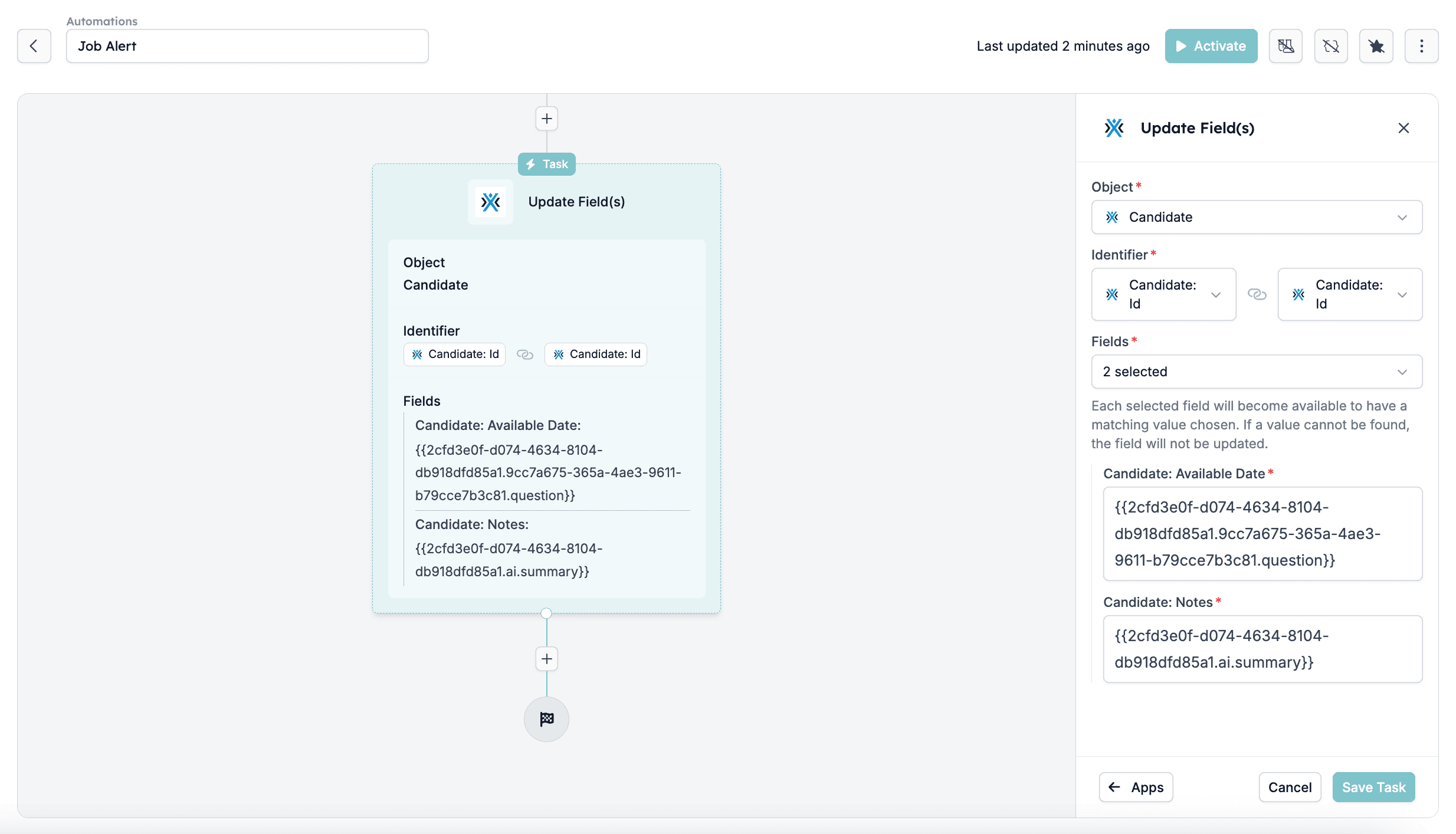This screenshot has height=834, width=1456.
Task: Close the Update Field(s) side panel
Action: [x=1403, y=128]
